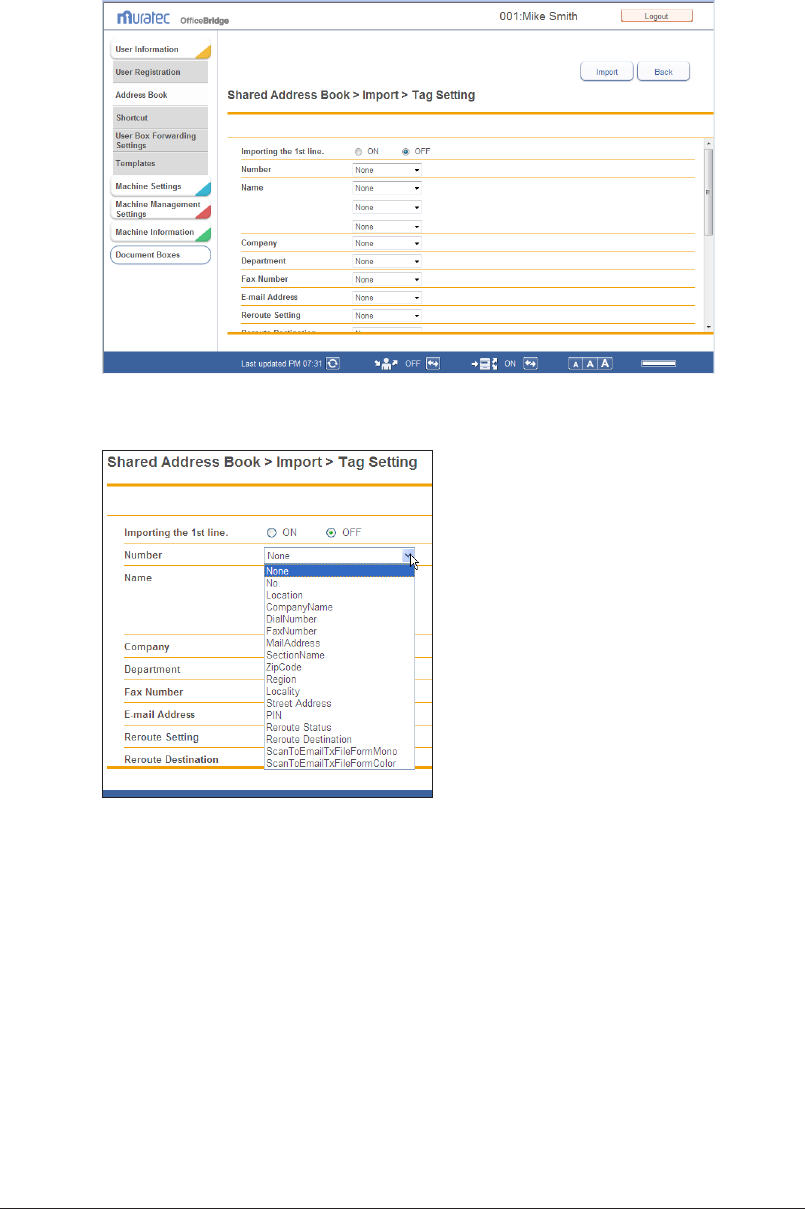Open User Registration in sidebar
805x1209 pixels.
click(x=160, y=72)
